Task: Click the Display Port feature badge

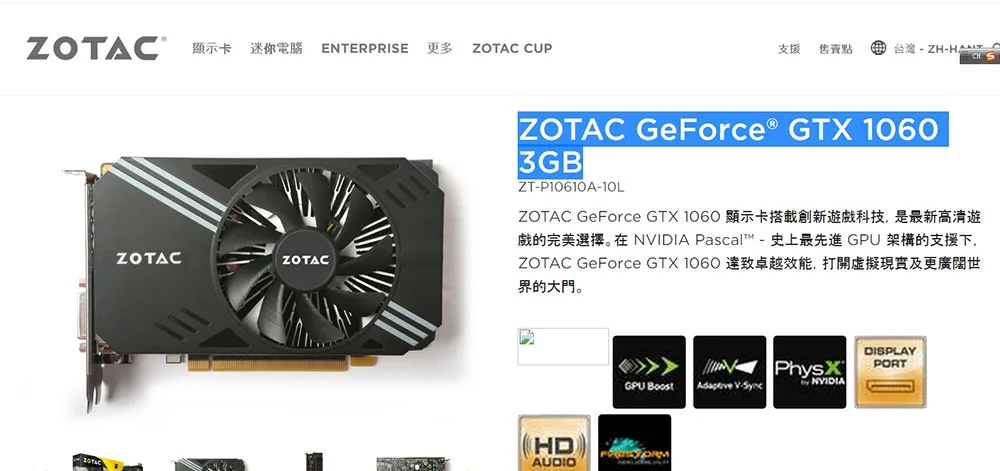Action: pyautogui.click(x=890, y=372)
